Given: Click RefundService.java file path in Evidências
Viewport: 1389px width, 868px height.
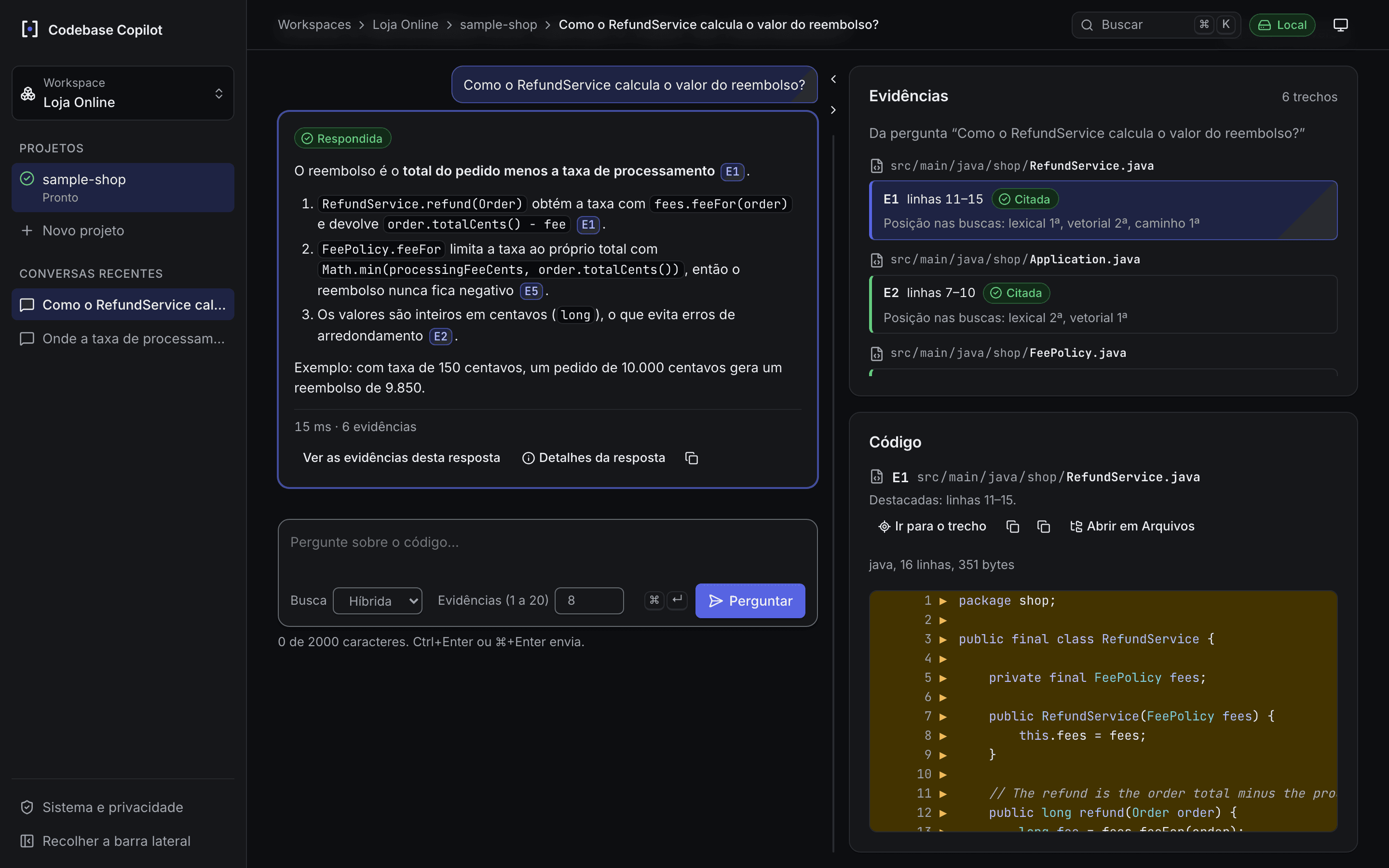Looking at the screenshot, I should (x=1021, y=166).
